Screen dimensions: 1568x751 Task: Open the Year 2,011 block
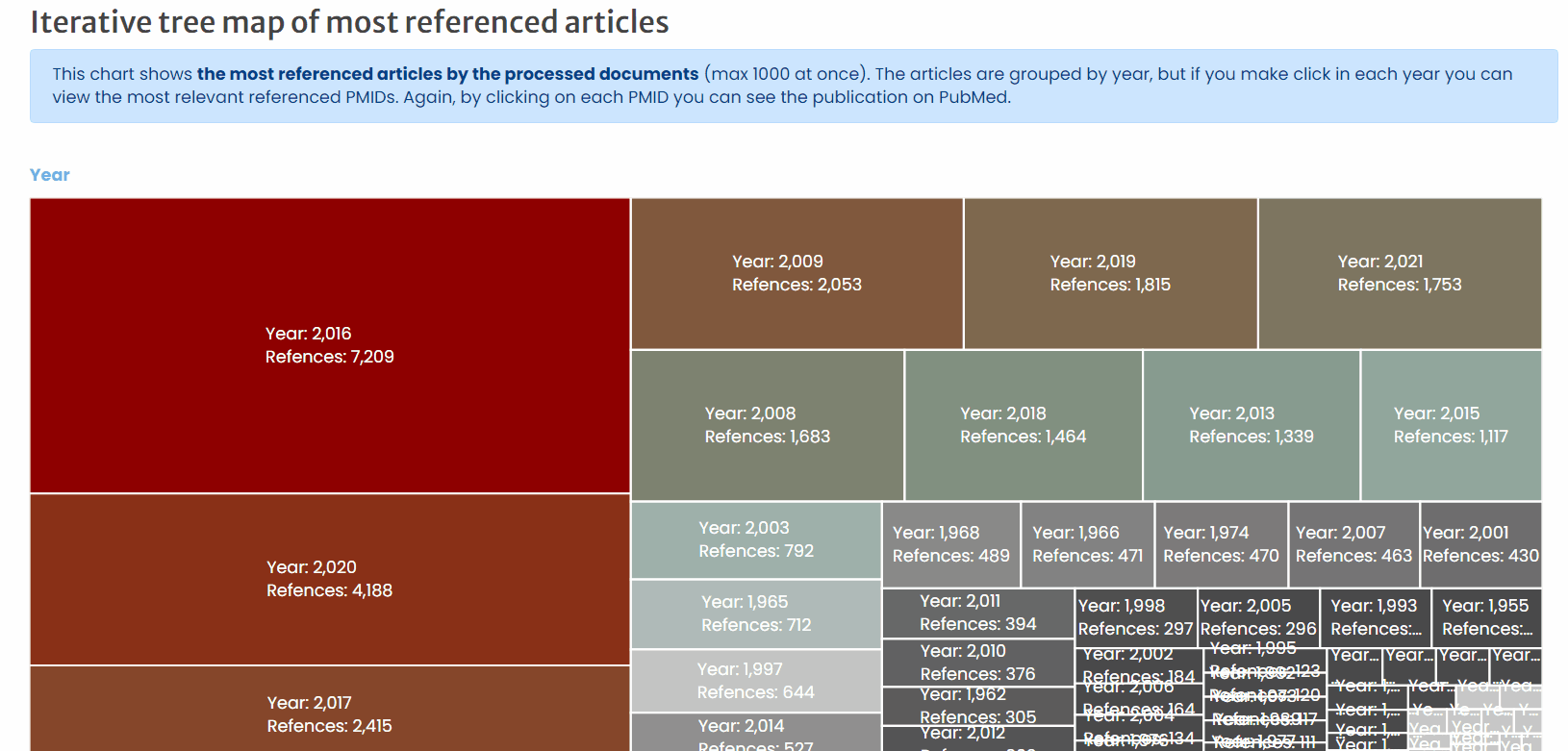click(978, 613)
